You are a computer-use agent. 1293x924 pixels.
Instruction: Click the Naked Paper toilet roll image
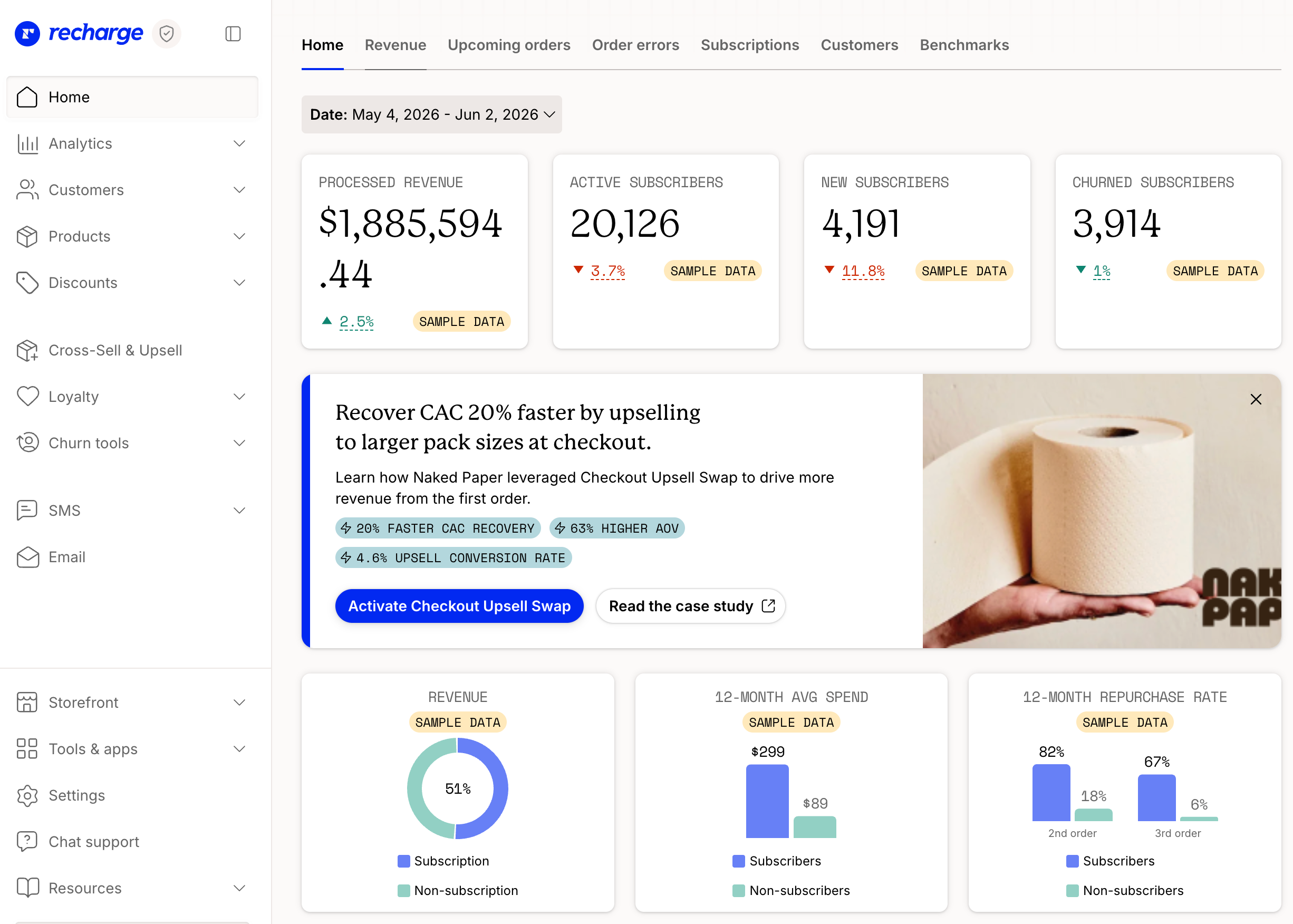tap(1101, 511)
